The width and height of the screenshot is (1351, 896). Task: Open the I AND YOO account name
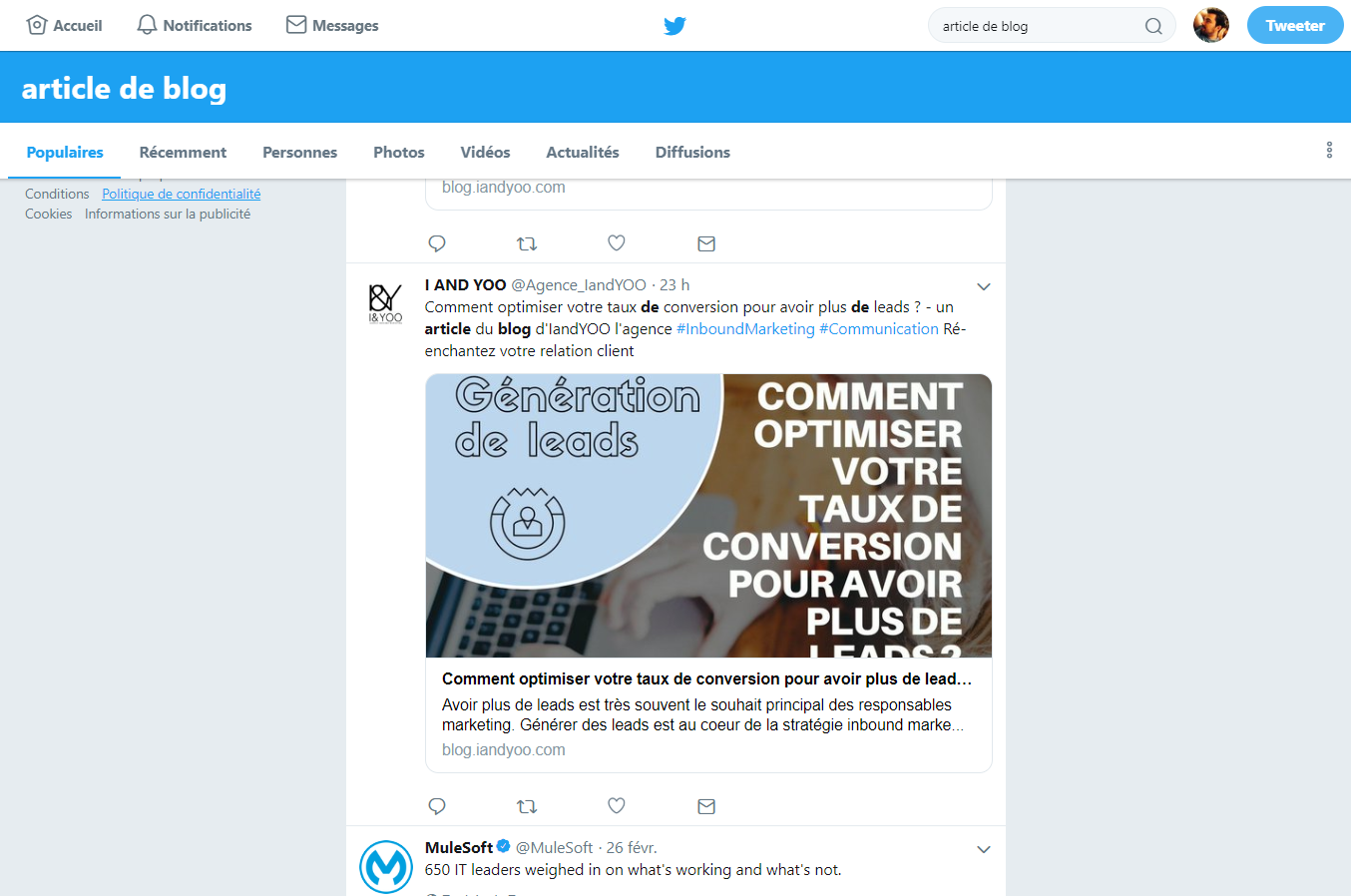[x=465, y=285]
